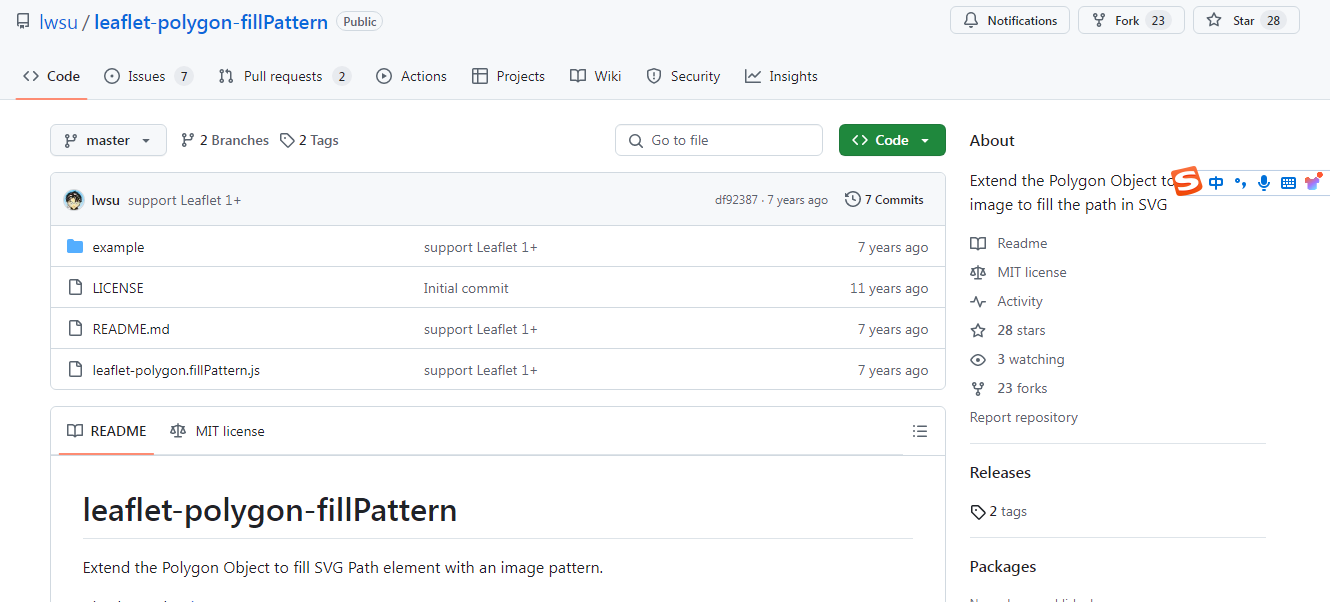Go to the Actions tab
This screenshot has height=602, width=1330.
click(411, 76)
